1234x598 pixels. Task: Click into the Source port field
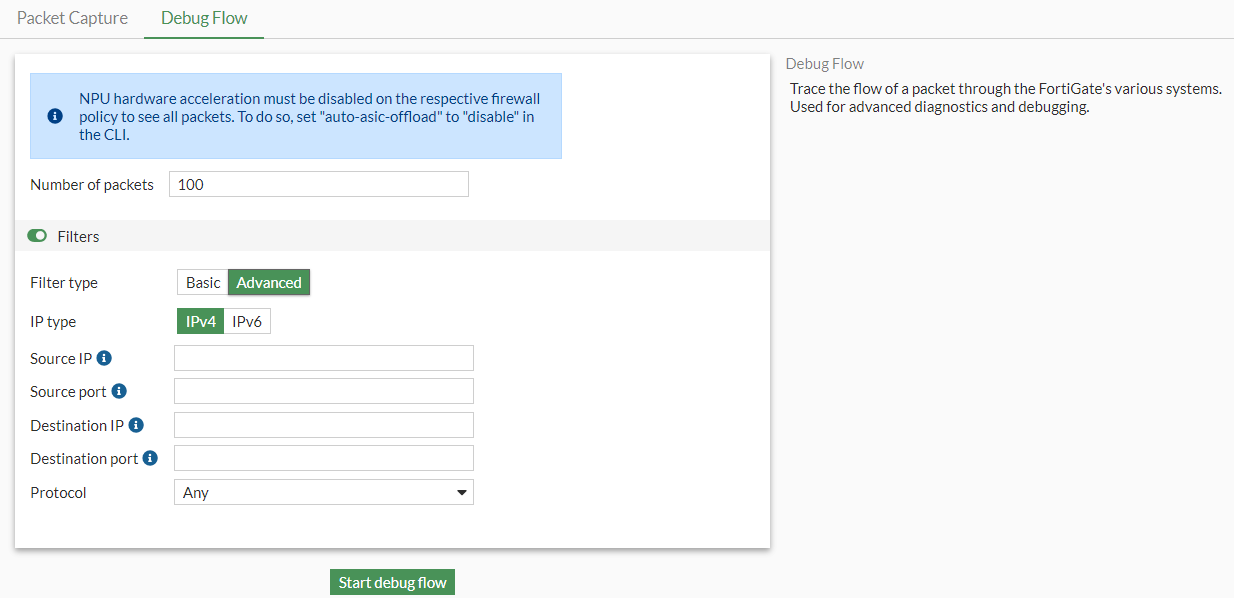click(323, 391)
